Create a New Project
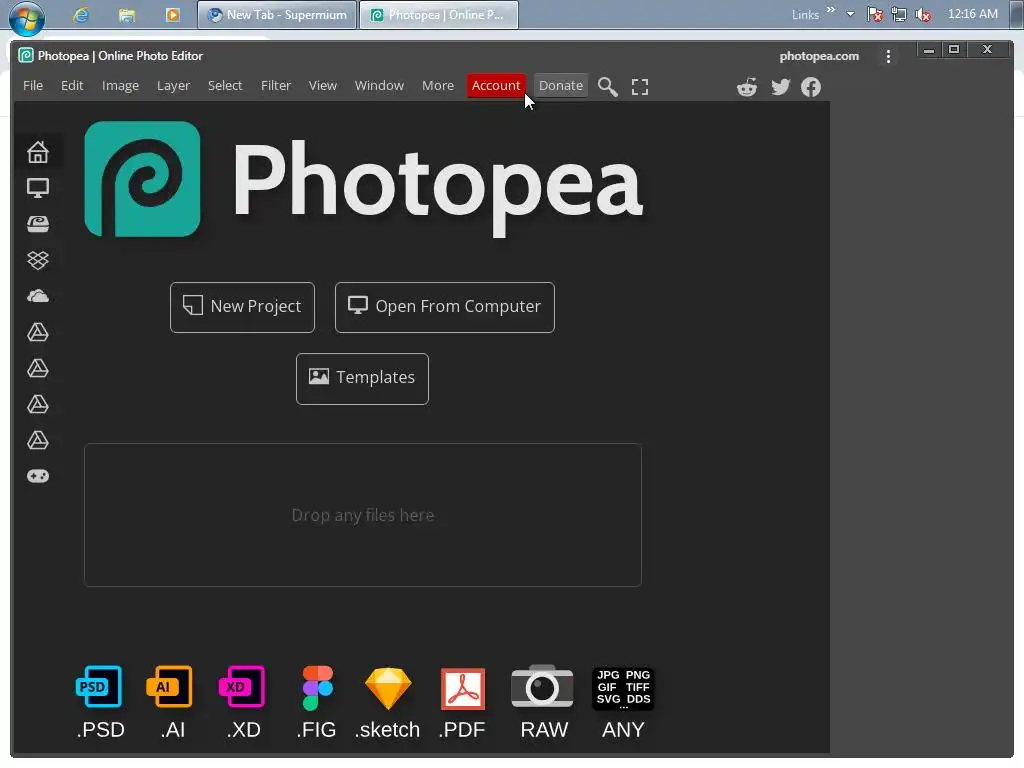The image size is (1024, 768). point(242,308)
